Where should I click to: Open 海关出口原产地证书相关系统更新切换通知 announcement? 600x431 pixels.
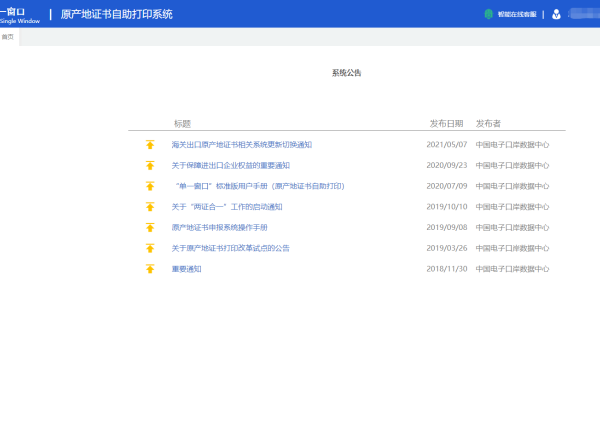pyautogui.click(x=242, y=144)
